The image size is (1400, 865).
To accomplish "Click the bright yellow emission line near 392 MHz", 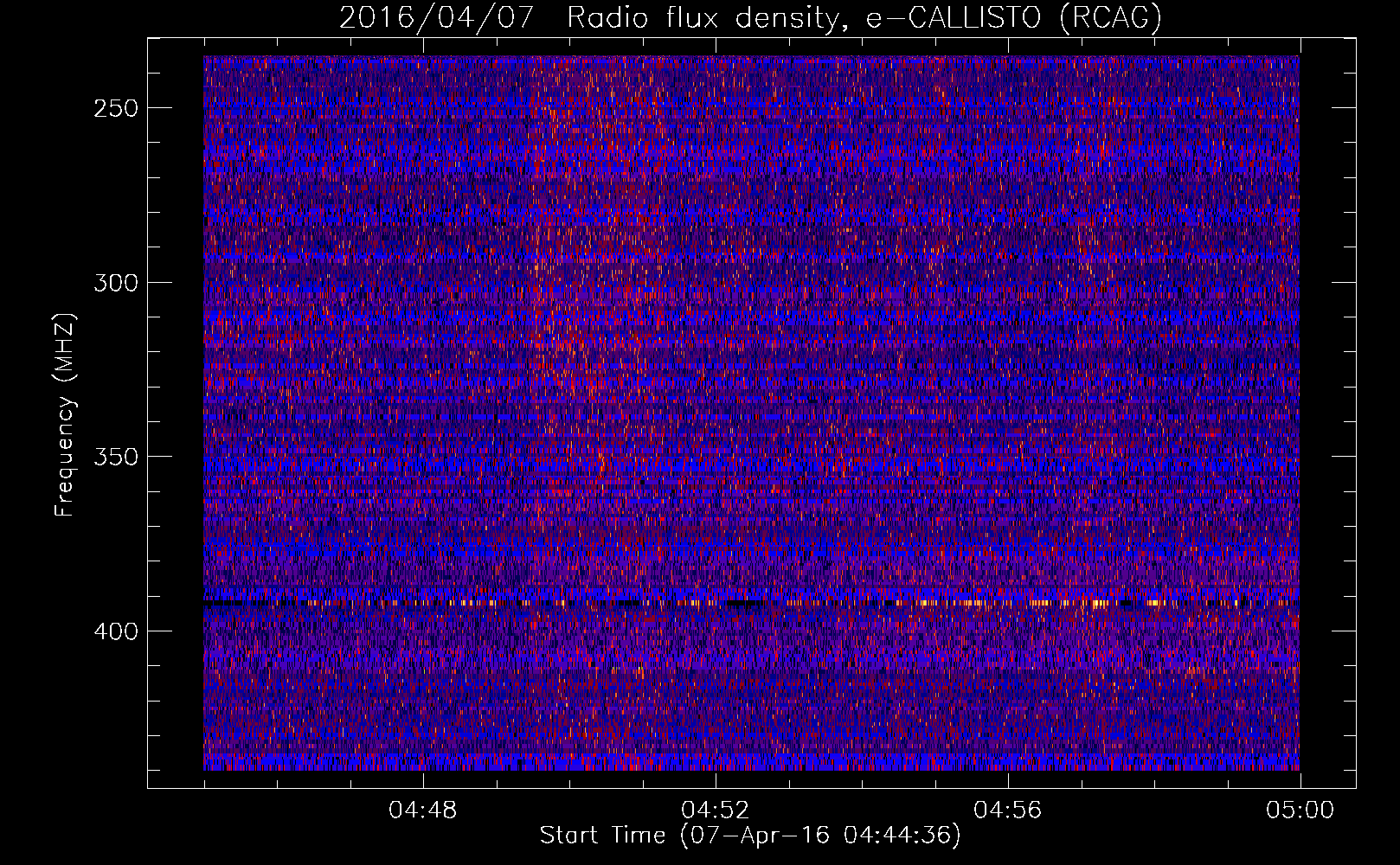I will pyautogui.click(x=751, y=602).
